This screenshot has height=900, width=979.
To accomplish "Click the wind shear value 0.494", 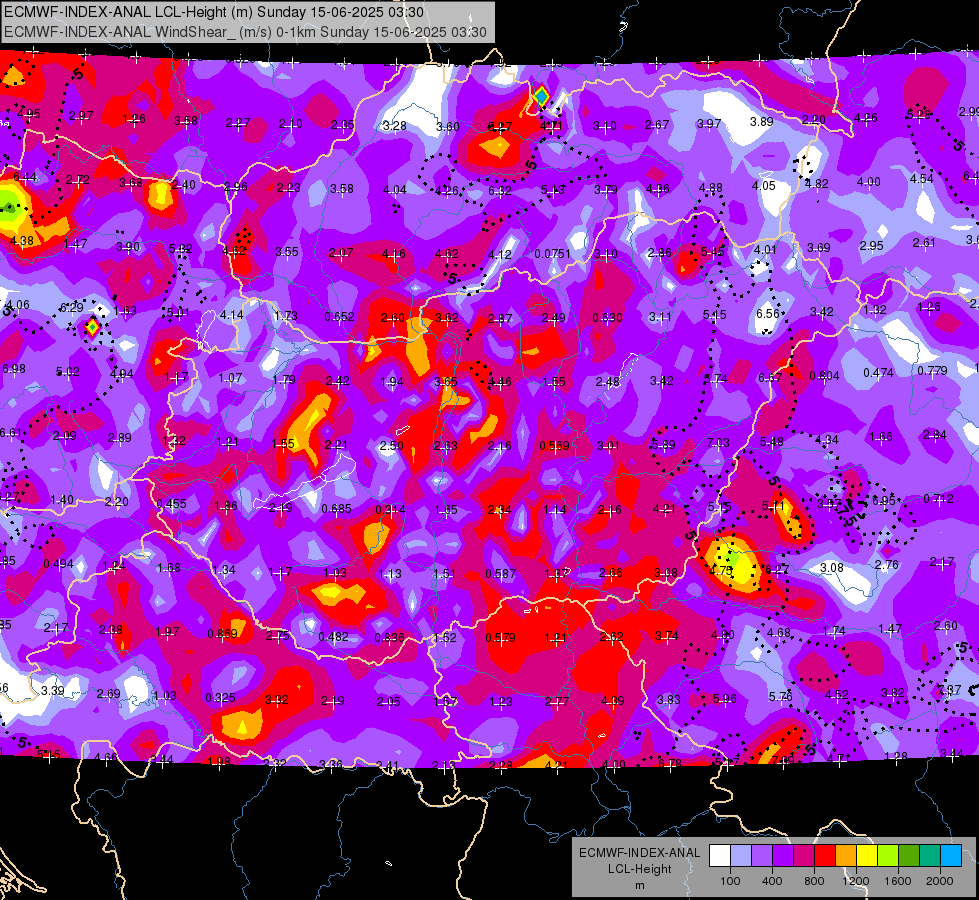I will pyautogui.click(x=58, y=563).
